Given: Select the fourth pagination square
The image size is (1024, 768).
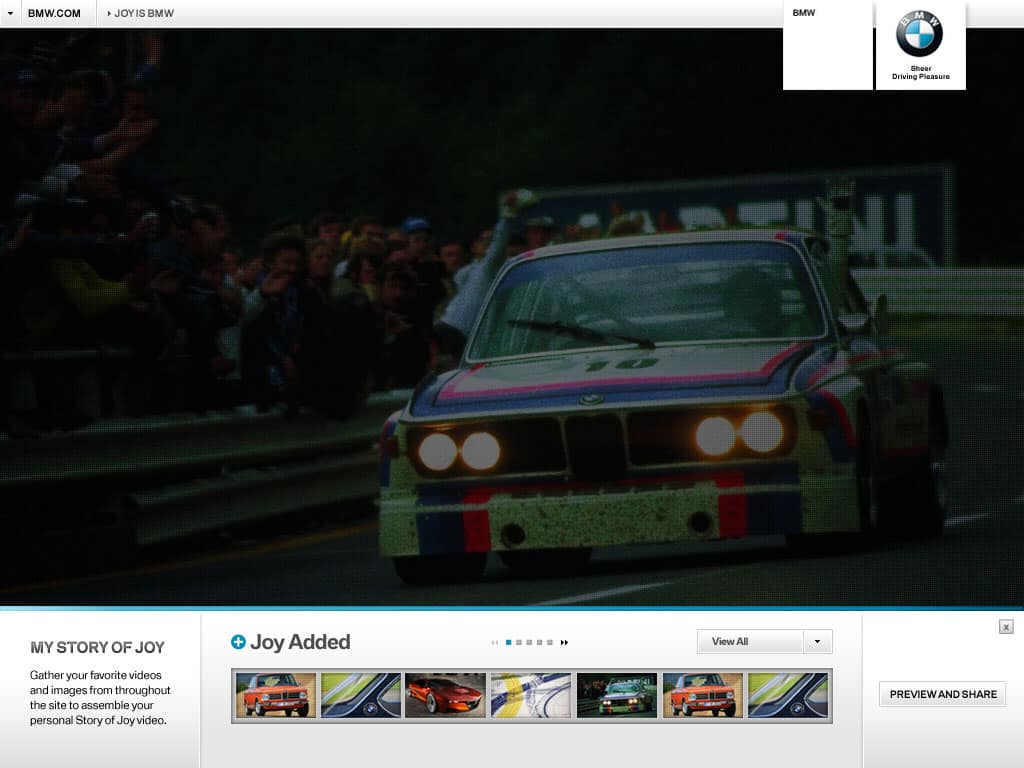Looking at the screenshot, I should click(x=539, y=642).
